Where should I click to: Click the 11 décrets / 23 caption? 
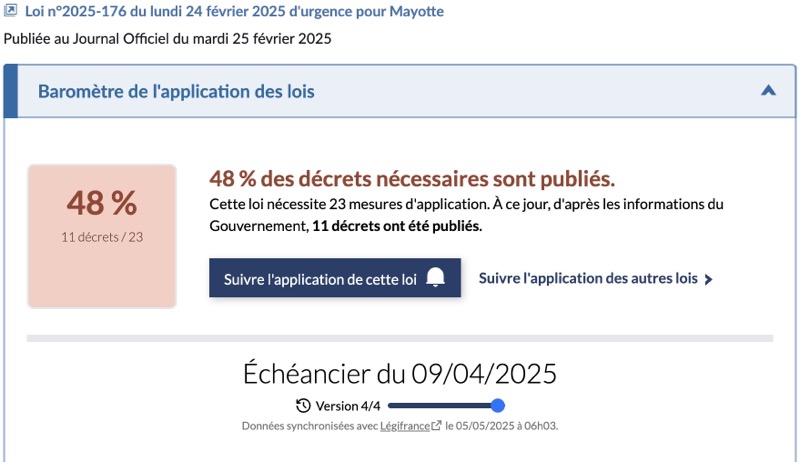102,237
